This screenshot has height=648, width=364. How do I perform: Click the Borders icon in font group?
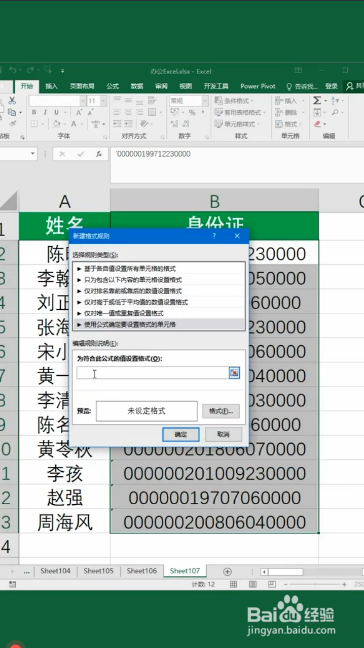pos(34,124)
